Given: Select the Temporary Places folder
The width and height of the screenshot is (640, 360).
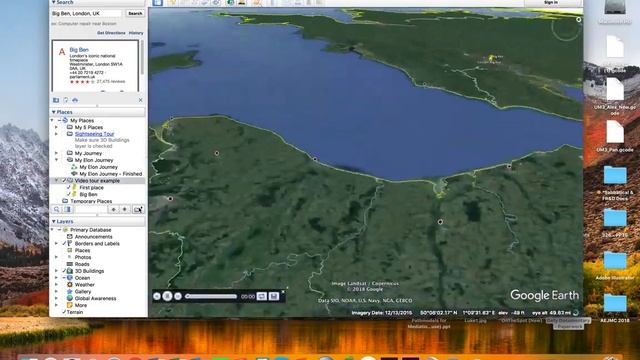Looking at the screenshot, I should (x=91, y=201).
